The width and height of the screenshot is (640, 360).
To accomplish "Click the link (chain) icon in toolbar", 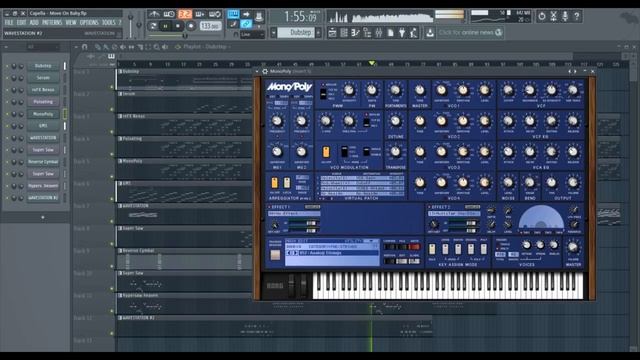I will (x=246, y=24).
